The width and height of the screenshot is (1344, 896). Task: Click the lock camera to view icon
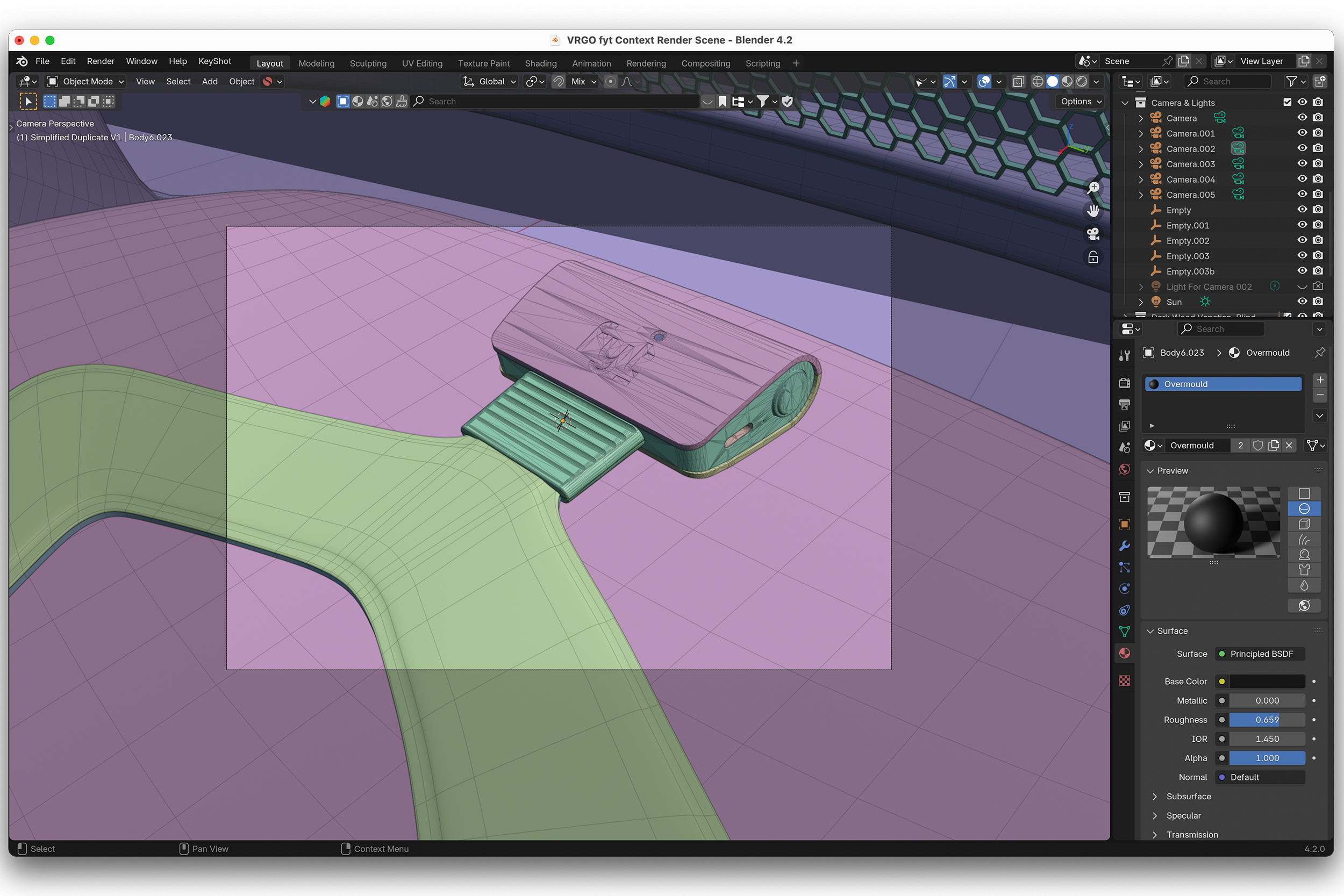[x=1093, y=257]
